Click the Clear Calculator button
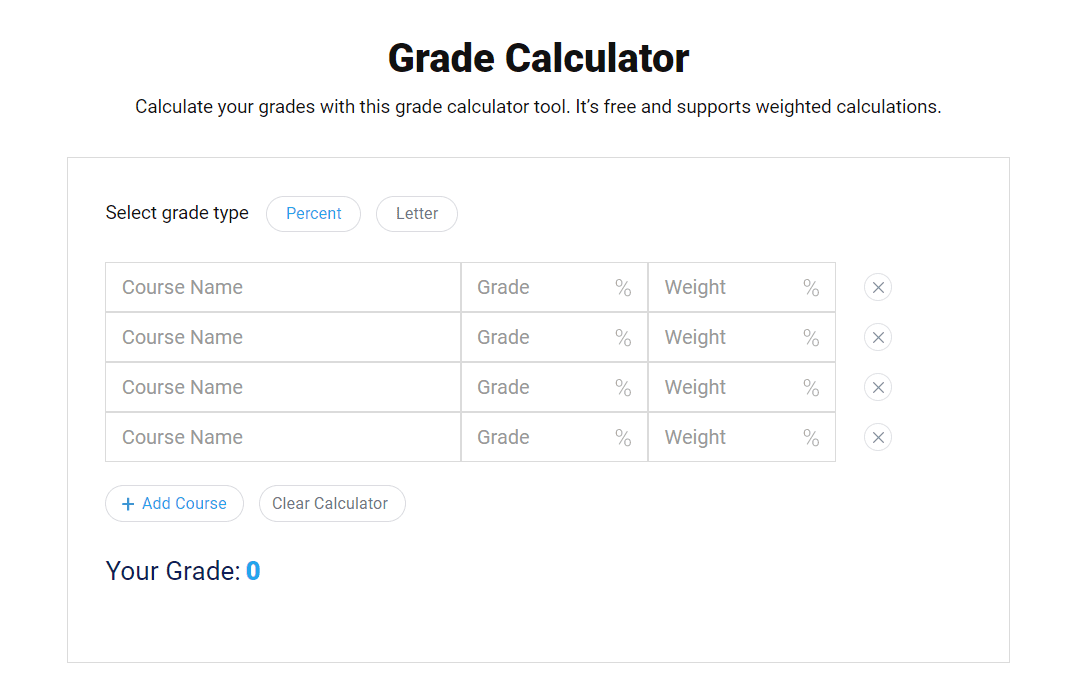 click(332, 503)
